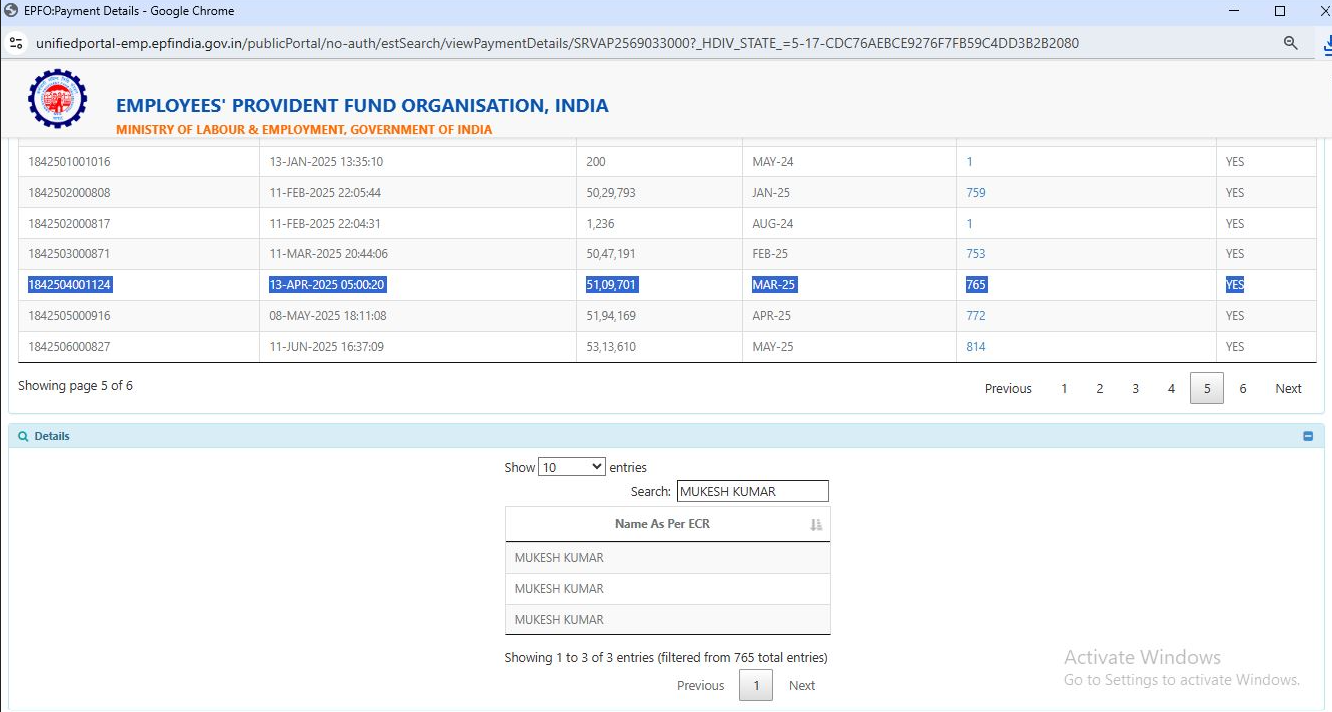Image resolution: width=1332 pixels, height=712 pixels.
Task: Open the Show entries dropdown
Action: 571,467
